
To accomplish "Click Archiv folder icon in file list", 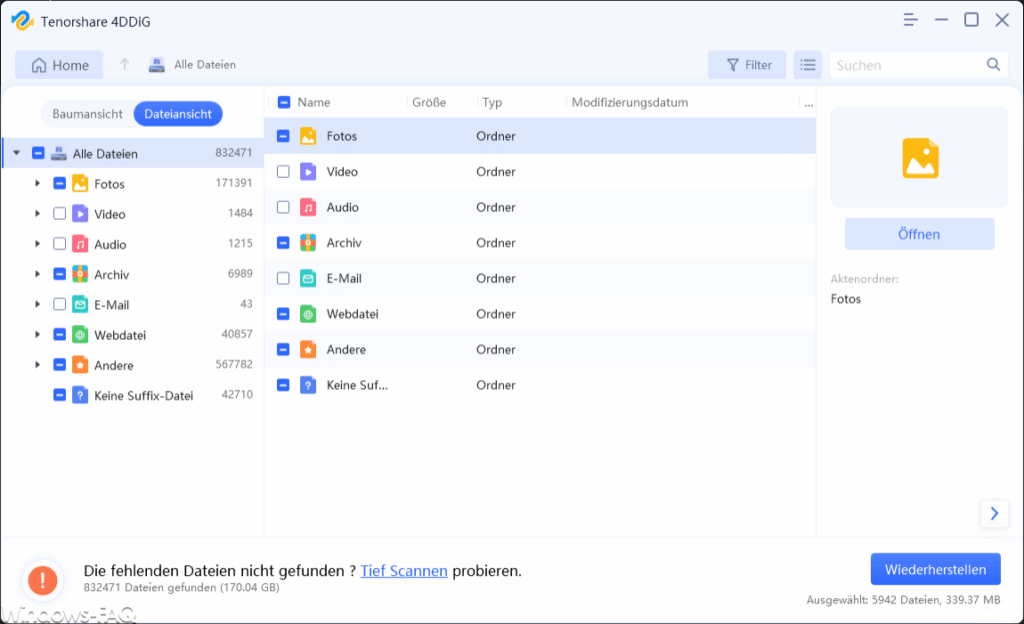I will point(308,243).
